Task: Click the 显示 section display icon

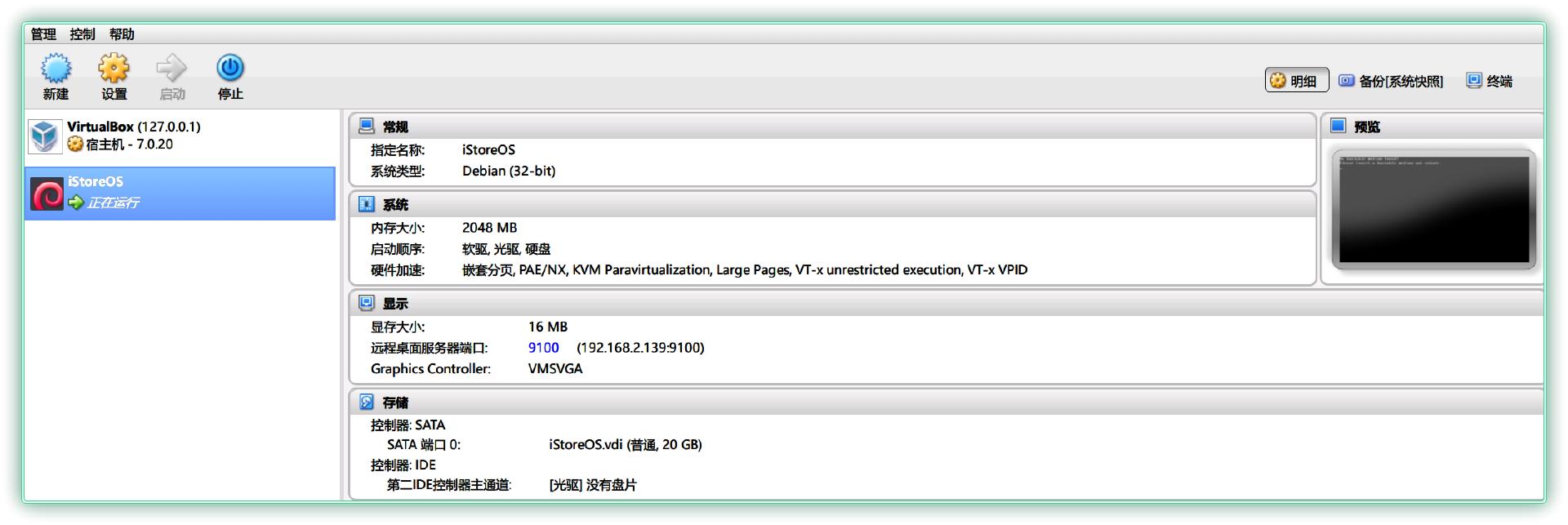Action: tap(367, 303)
